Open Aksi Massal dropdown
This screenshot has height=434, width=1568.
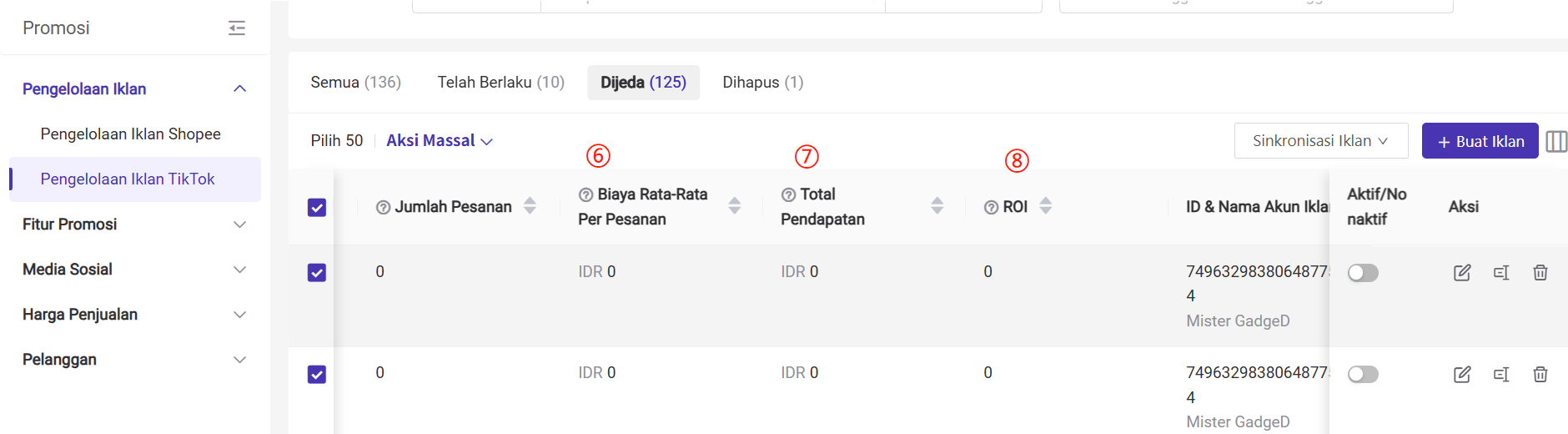coord(439,141)
